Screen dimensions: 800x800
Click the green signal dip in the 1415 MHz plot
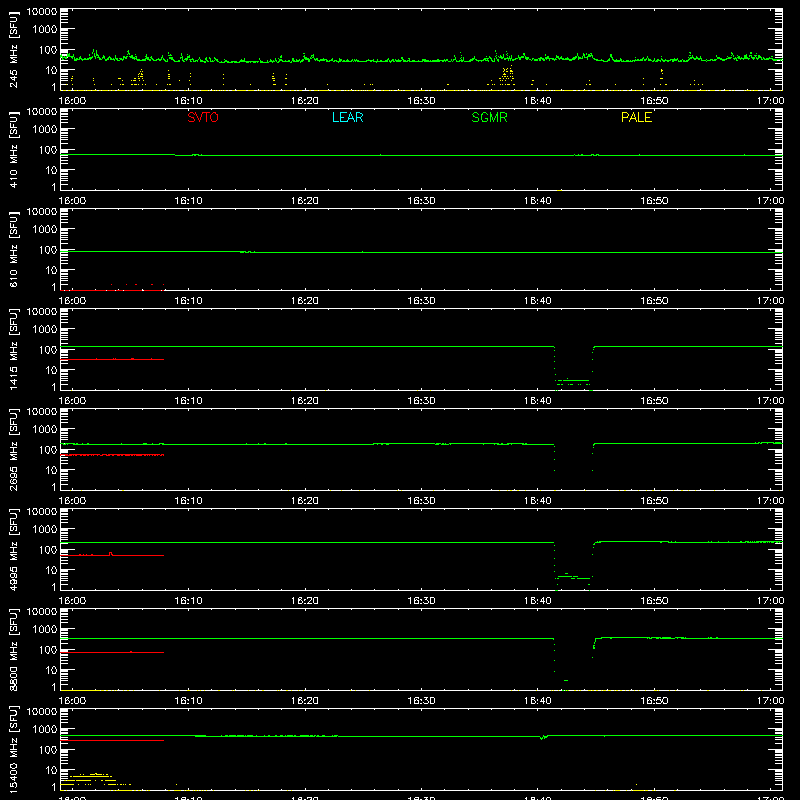(573, 368)
